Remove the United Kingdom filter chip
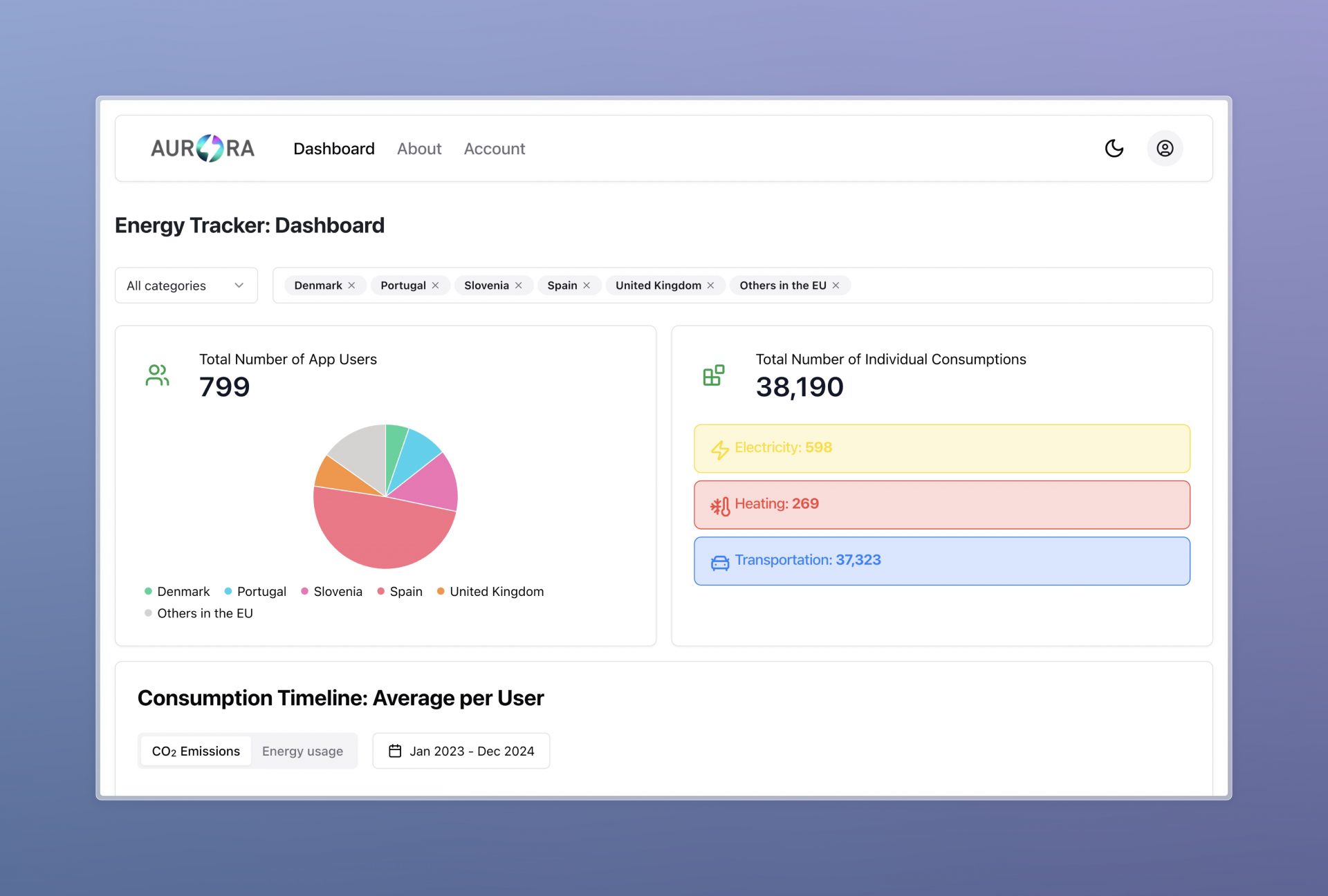 click(x=710, y=286)
